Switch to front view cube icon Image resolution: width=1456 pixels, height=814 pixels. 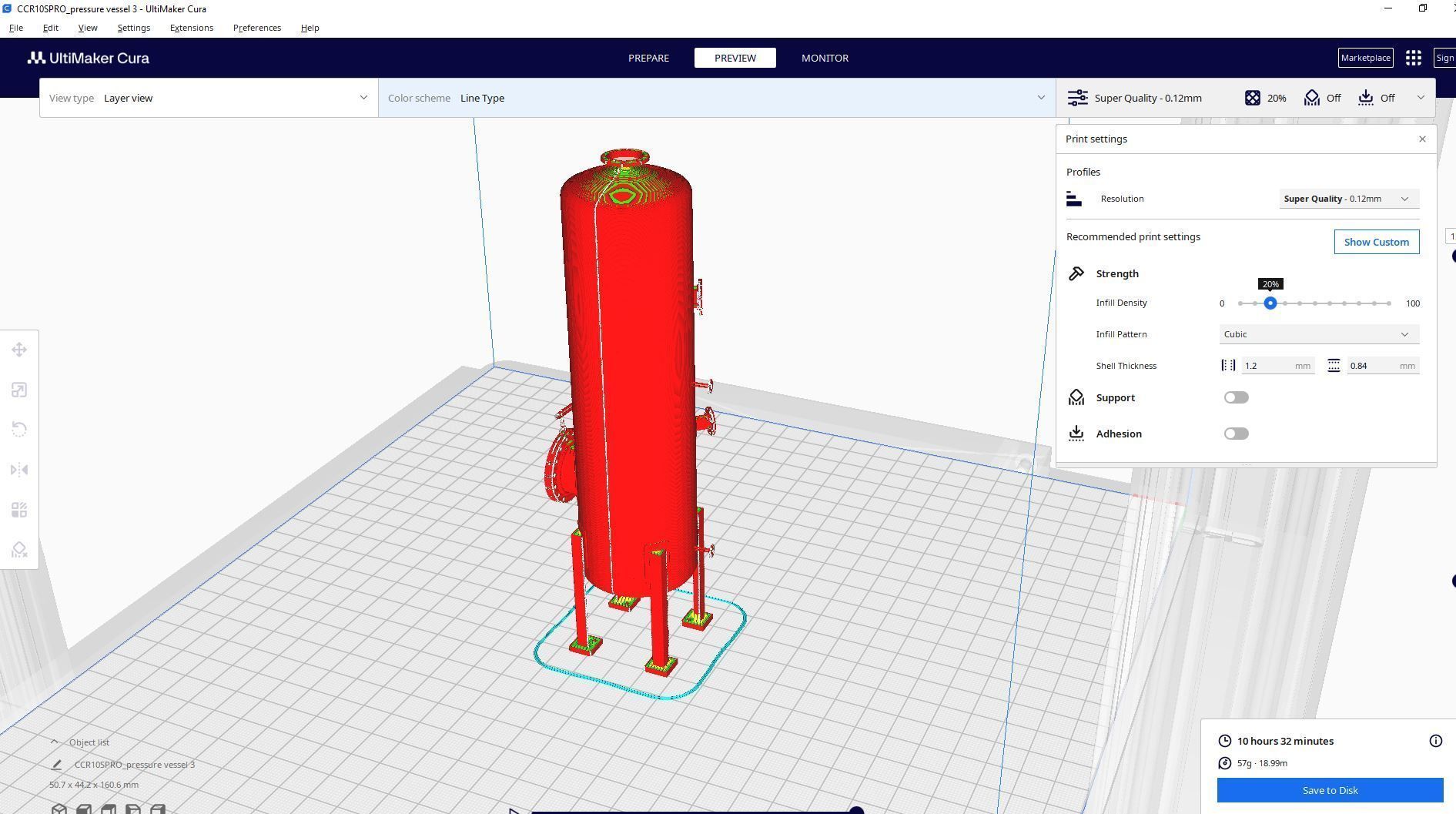coord(84,809)
